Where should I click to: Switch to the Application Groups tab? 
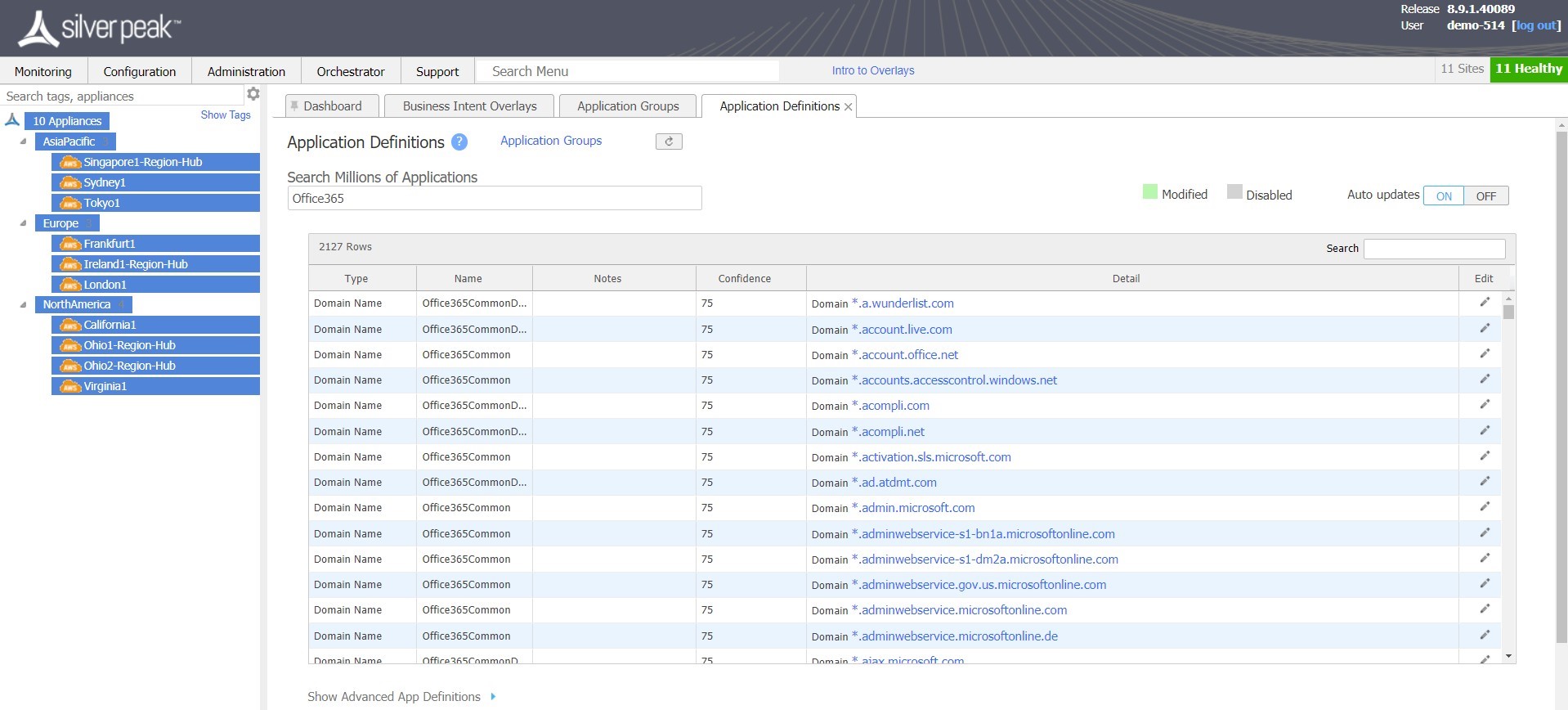[x=628, y=106]
